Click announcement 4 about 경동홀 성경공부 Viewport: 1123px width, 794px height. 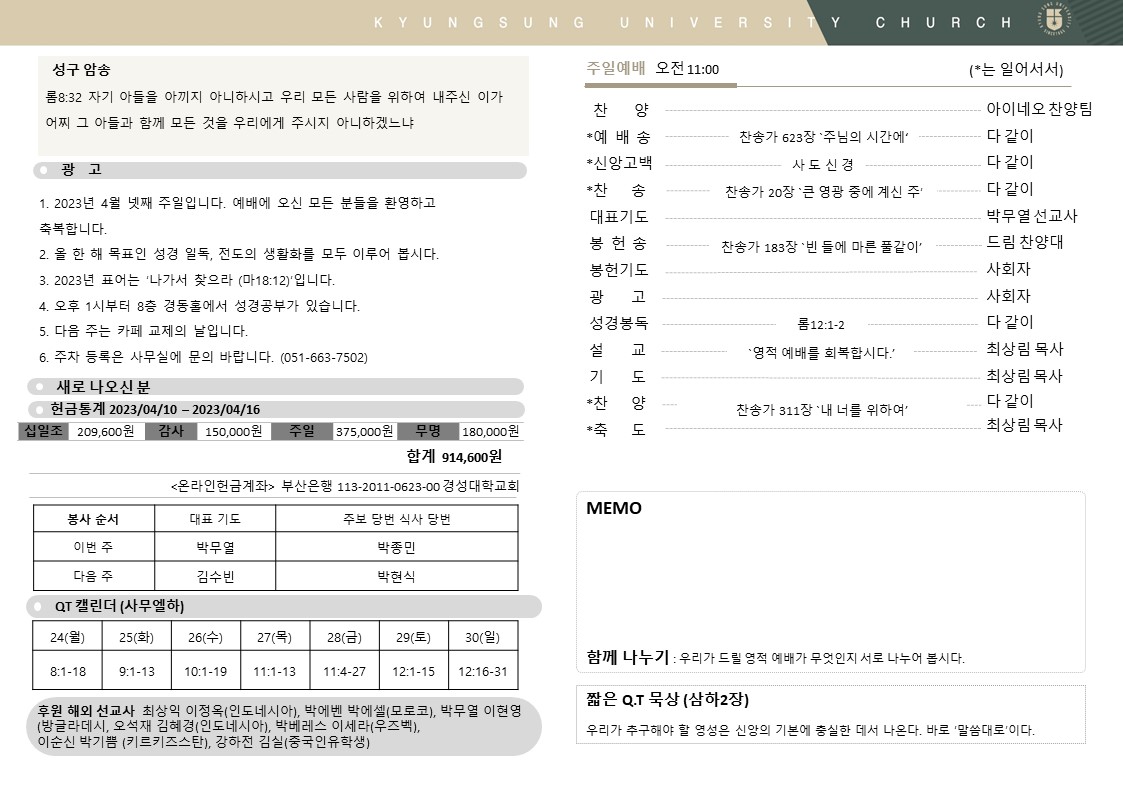pos(200,306)
